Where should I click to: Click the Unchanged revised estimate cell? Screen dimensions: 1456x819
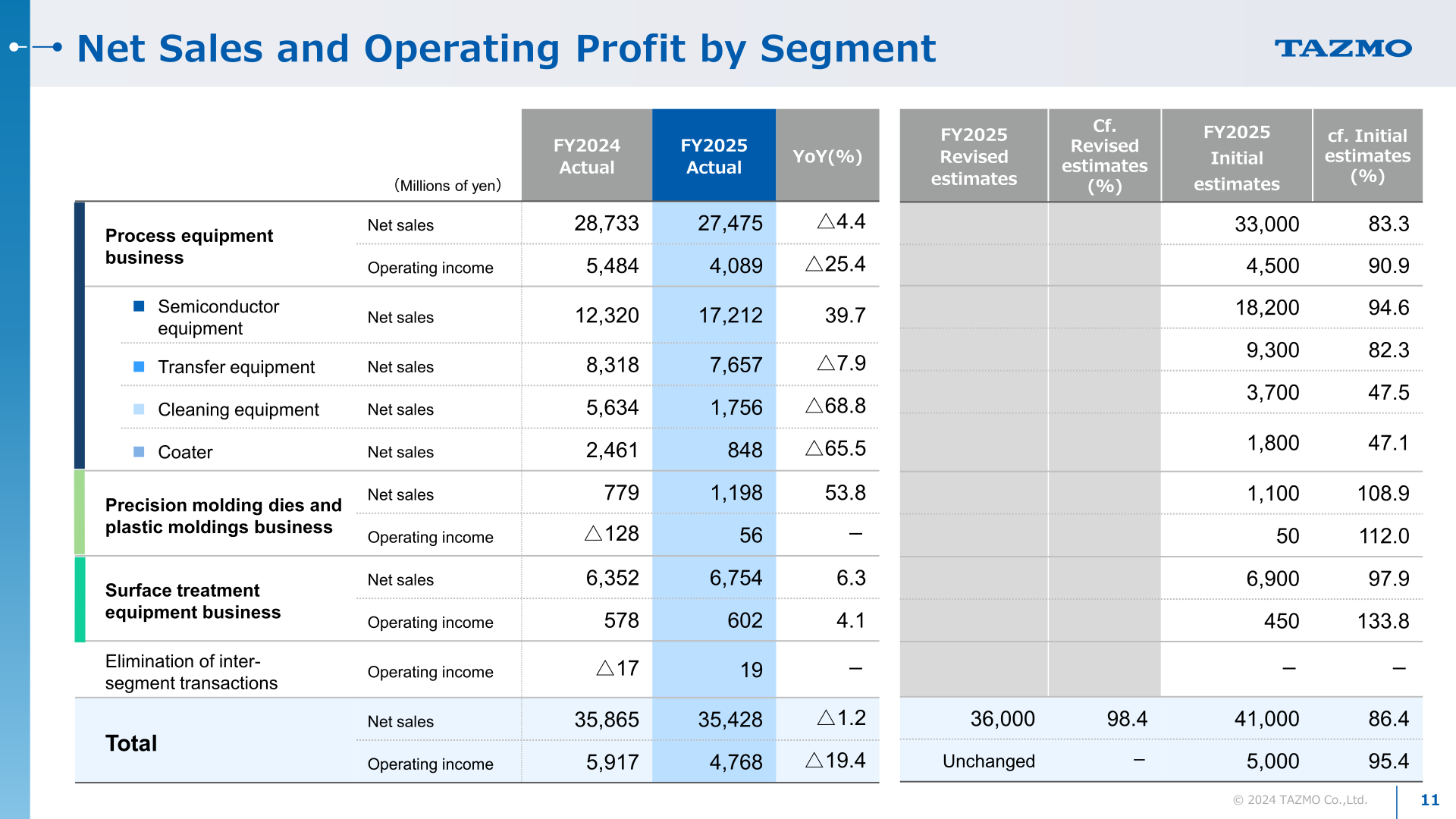[x=988, y=761]
